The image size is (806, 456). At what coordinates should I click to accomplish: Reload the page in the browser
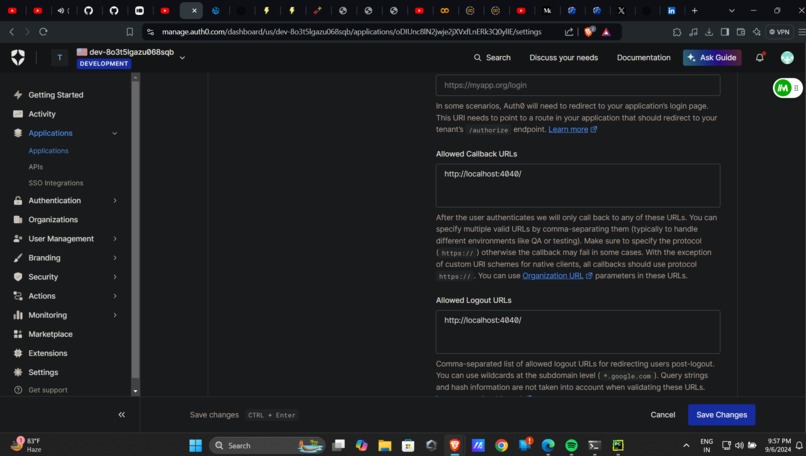(x=43, y=32)
